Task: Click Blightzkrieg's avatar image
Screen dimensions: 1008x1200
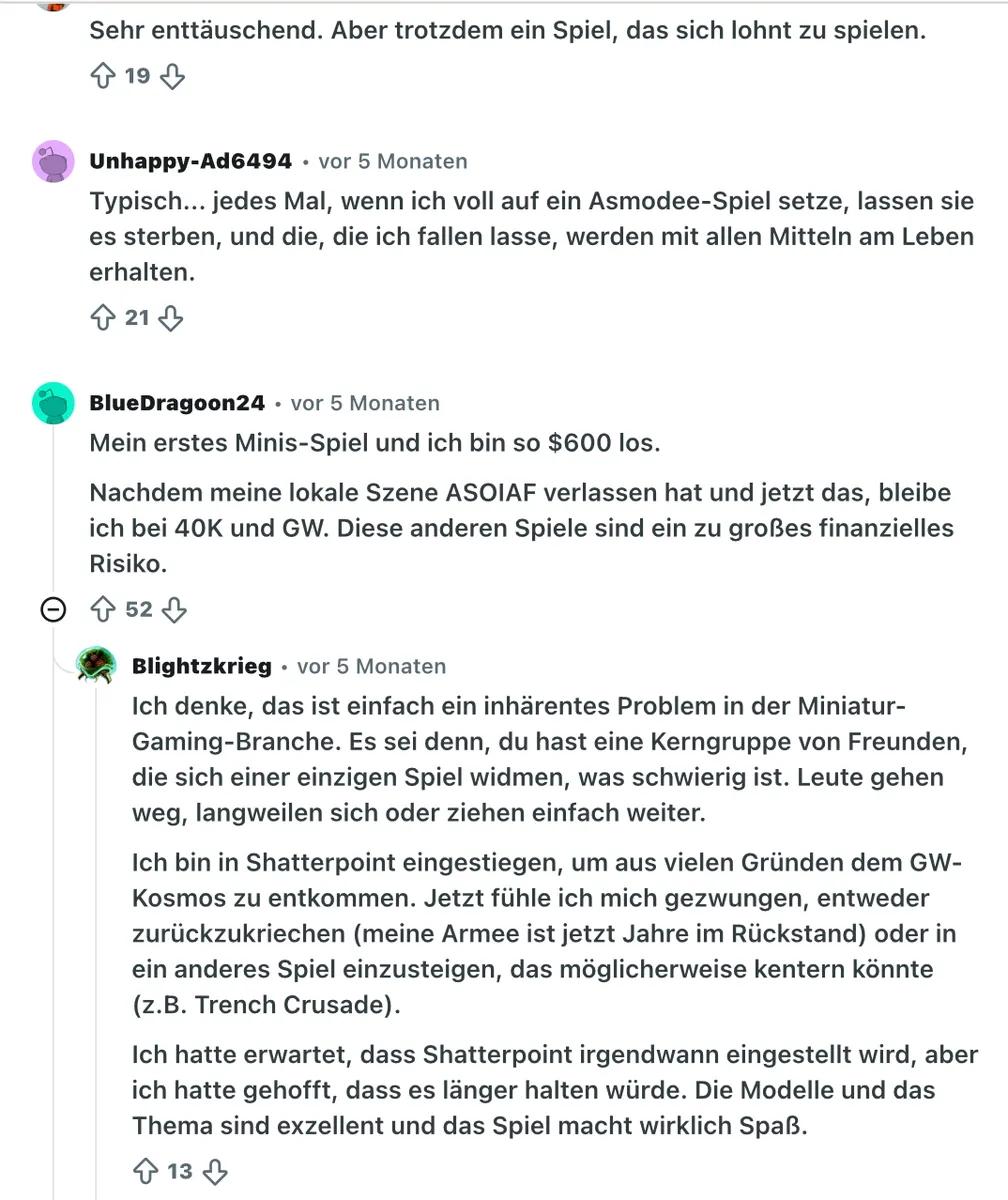Action: pyautogui.click(x=98, y=664)
